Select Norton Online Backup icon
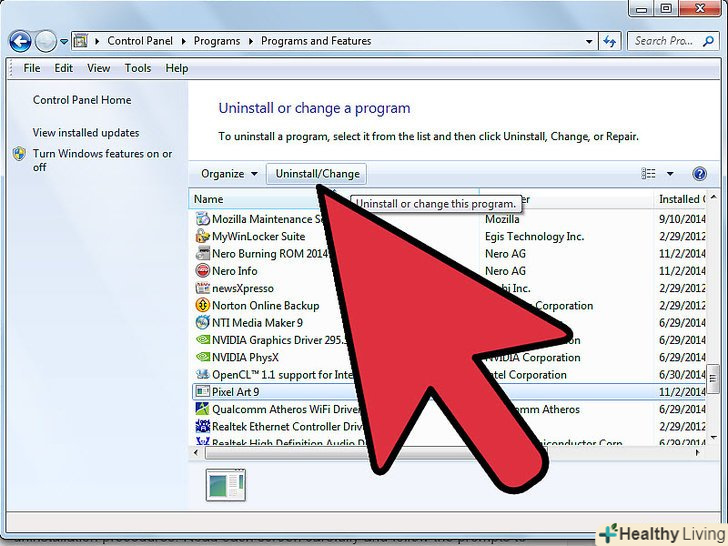The image size is (728, 546). point(202,305)
